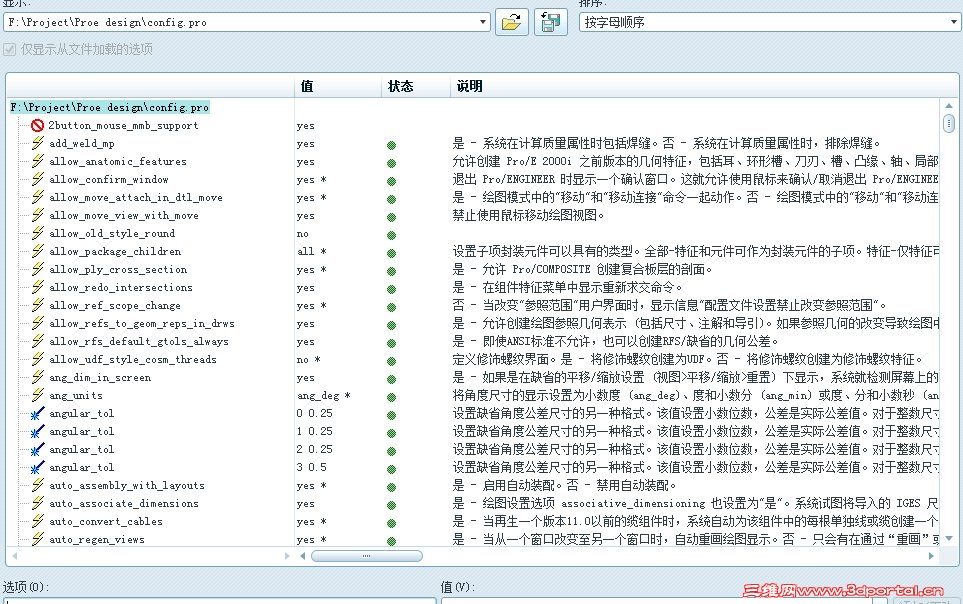Click the vertical scrollbar down arrow

(948, 538)
